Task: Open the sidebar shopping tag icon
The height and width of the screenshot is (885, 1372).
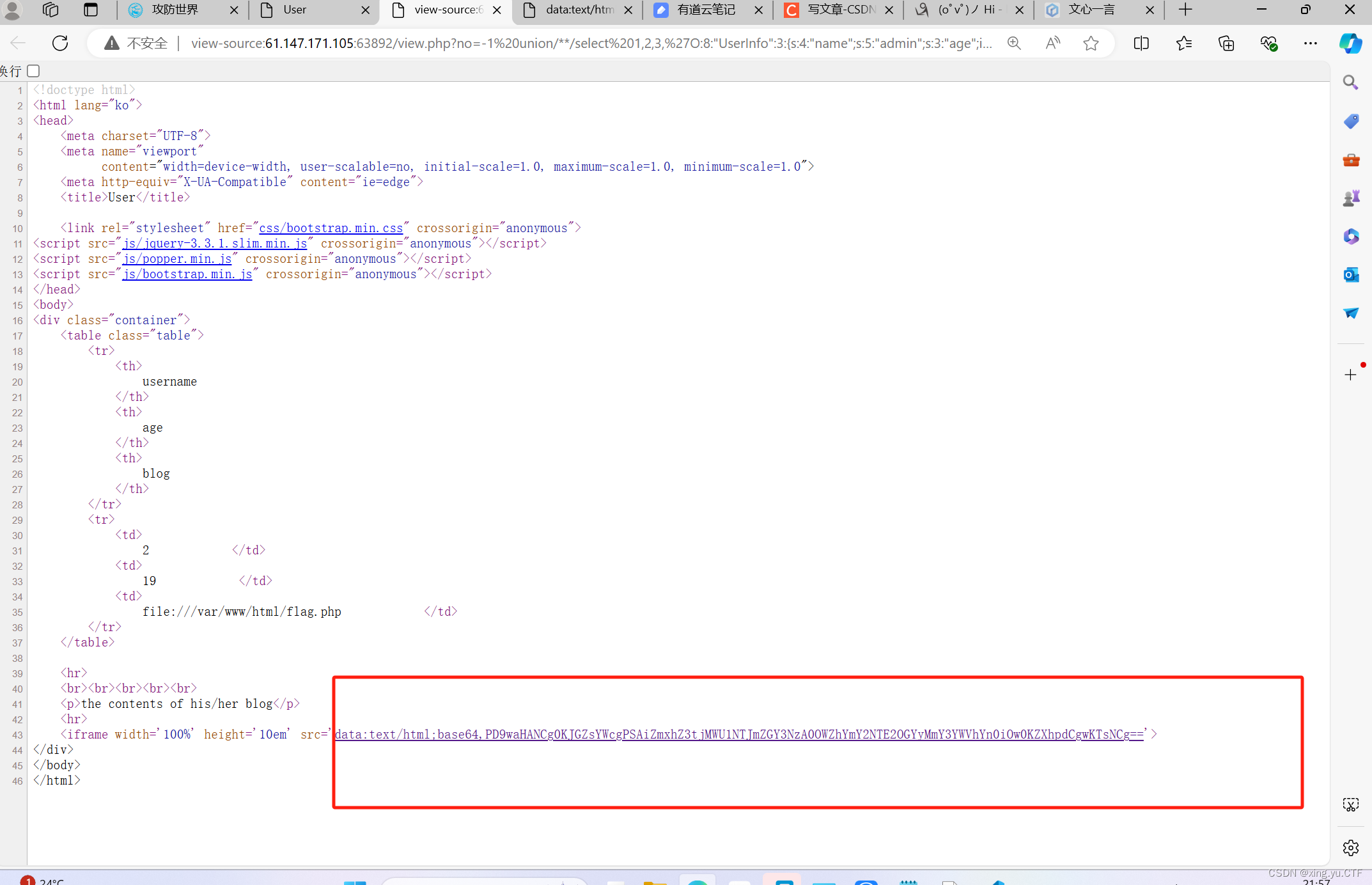Action: [x=1350, y=121]
